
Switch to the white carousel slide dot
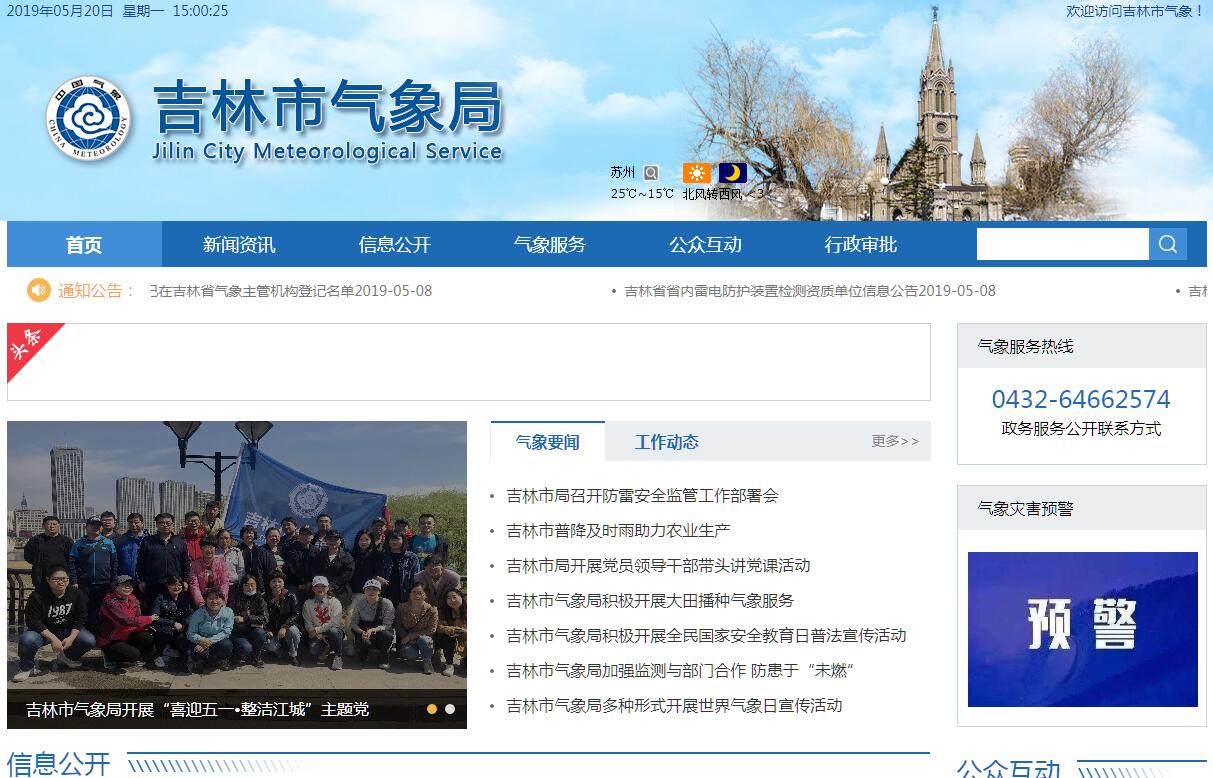coord(450,709)
